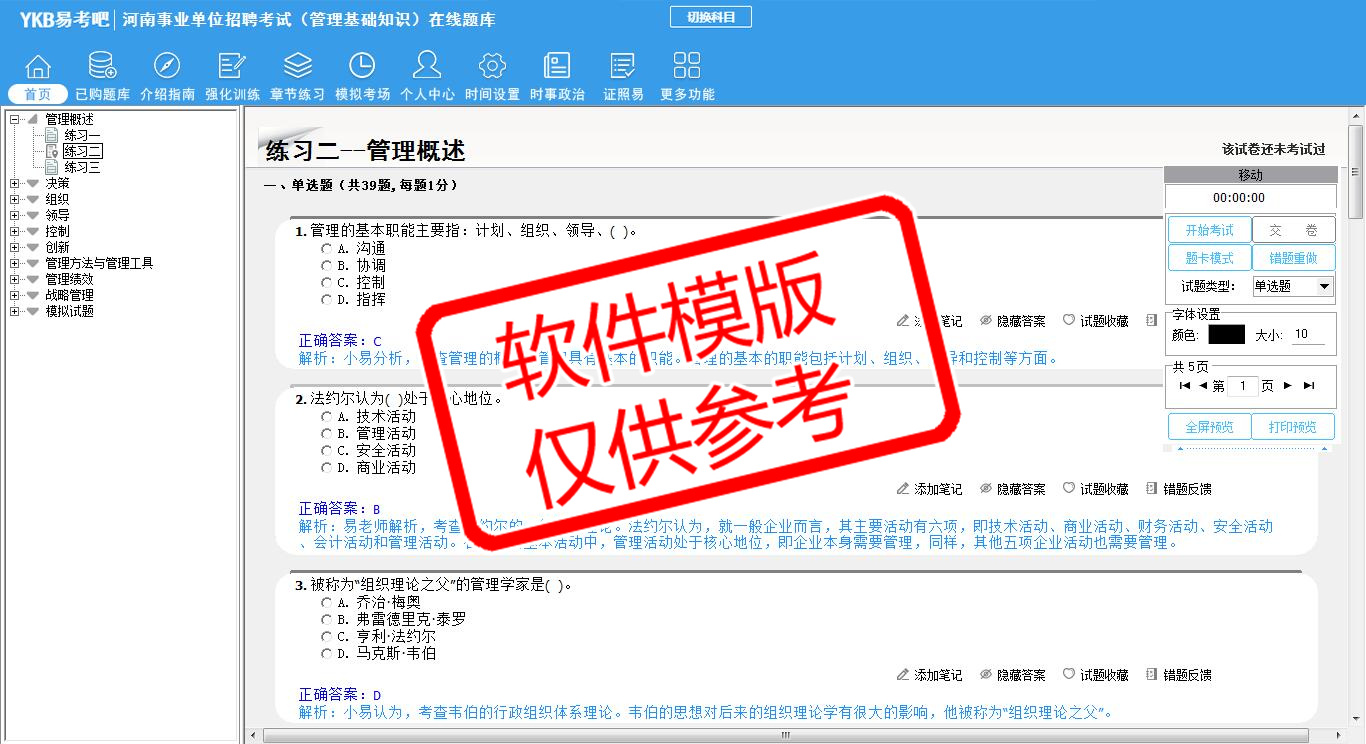This screenshot has height=744, width=1366.
Task: Select option C 控制 for question 1
Action: 327,283
